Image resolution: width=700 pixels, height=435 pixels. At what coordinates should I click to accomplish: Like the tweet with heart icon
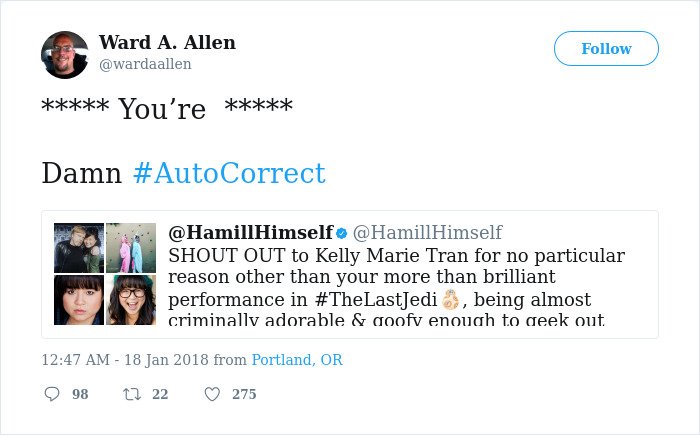click(212, 394)
